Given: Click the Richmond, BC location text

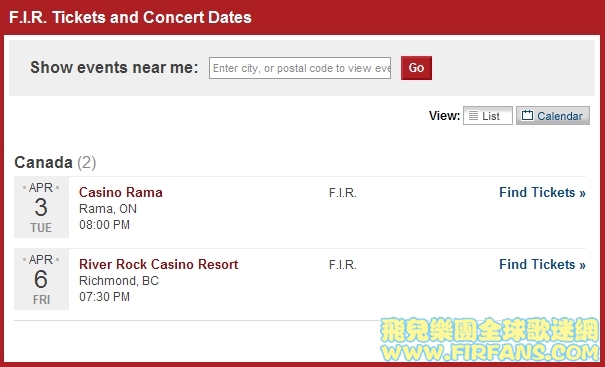Looking at the screenshot, I should pyautogui.click(x=119, y=281).
